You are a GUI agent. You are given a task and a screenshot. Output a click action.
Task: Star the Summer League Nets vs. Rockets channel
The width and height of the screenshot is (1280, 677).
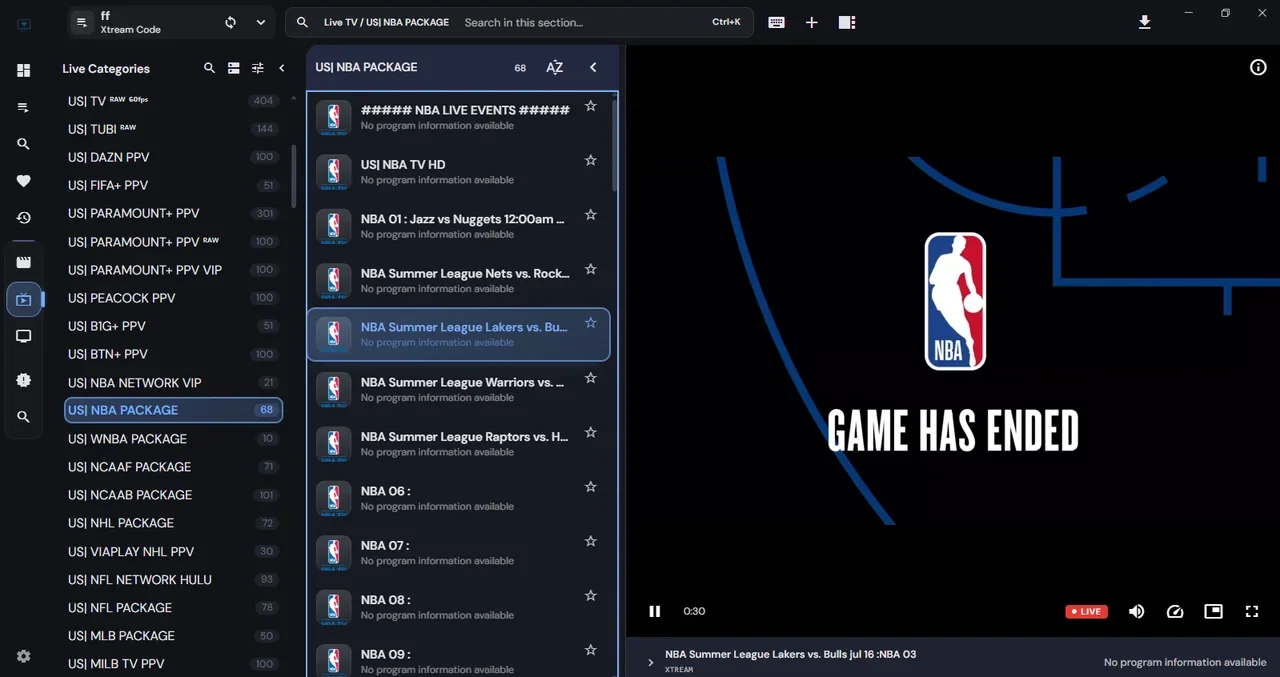[x=590, y=269]
